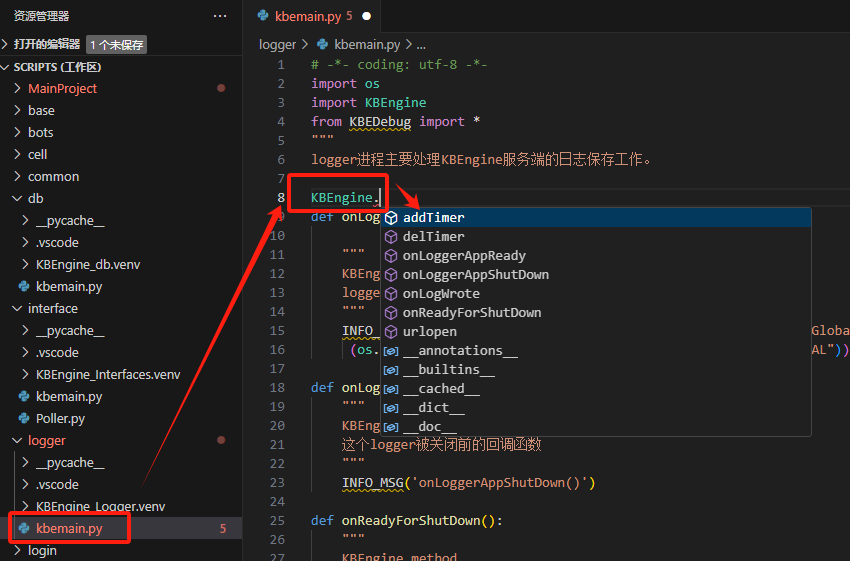
Task: Click the Python file icon in the breadcrumb
Action: tap(323, 44)
